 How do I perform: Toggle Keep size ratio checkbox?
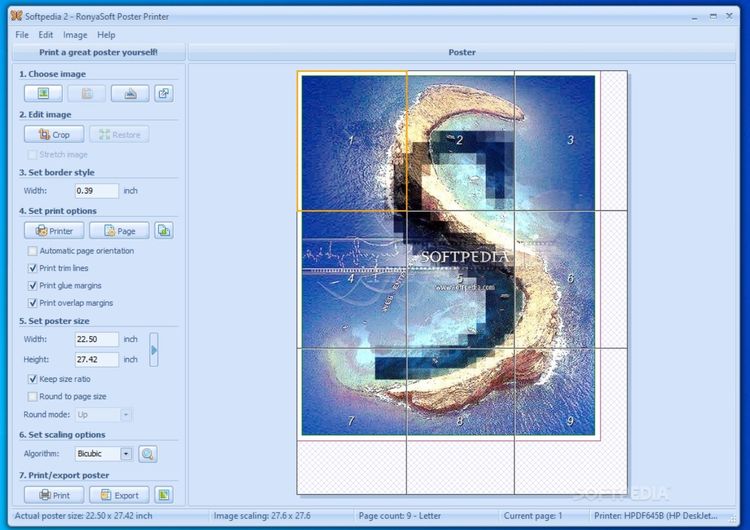tap(33, 379)
